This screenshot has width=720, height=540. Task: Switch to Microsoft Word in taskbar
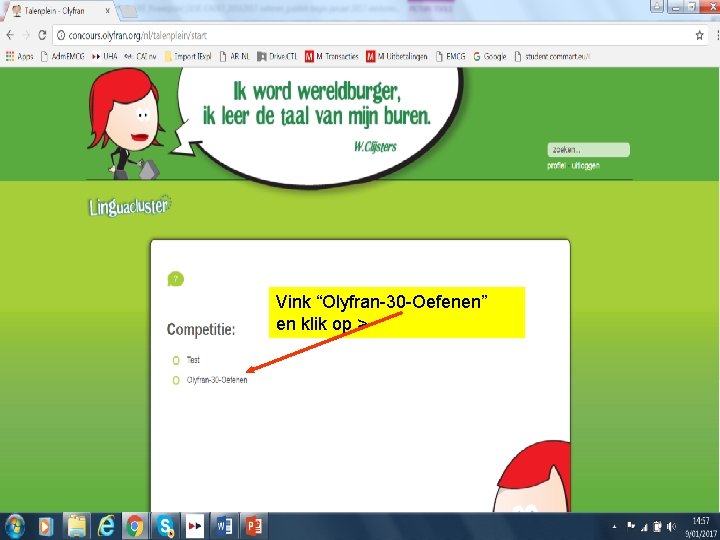225,526
